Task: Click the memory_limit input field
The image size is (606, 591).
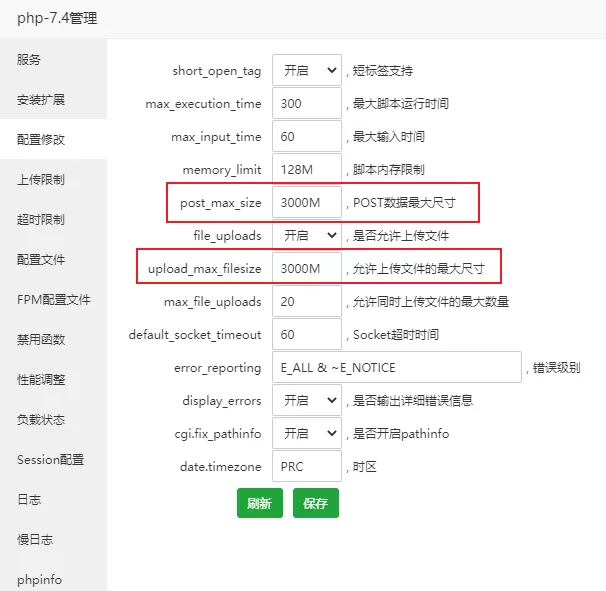Action: tap(307, 169)
